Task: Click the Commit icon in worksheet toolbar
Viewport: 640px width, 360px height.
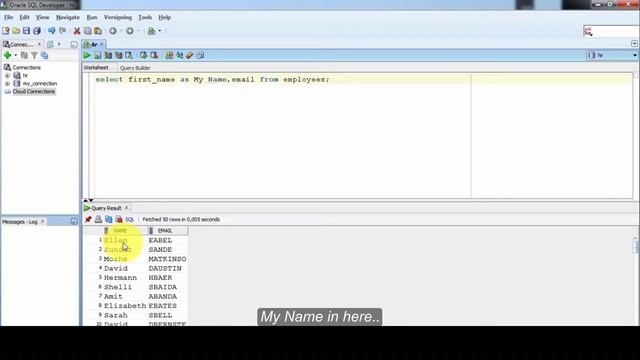Action: point(144,56)
